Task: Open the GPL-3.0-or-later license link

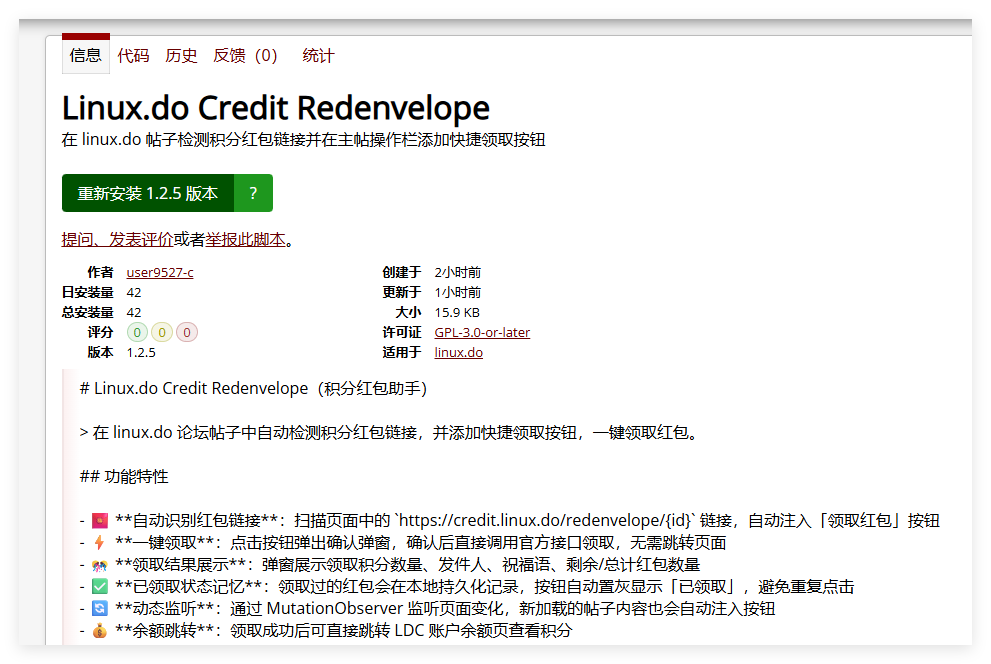Action: (x=482, y=332)
